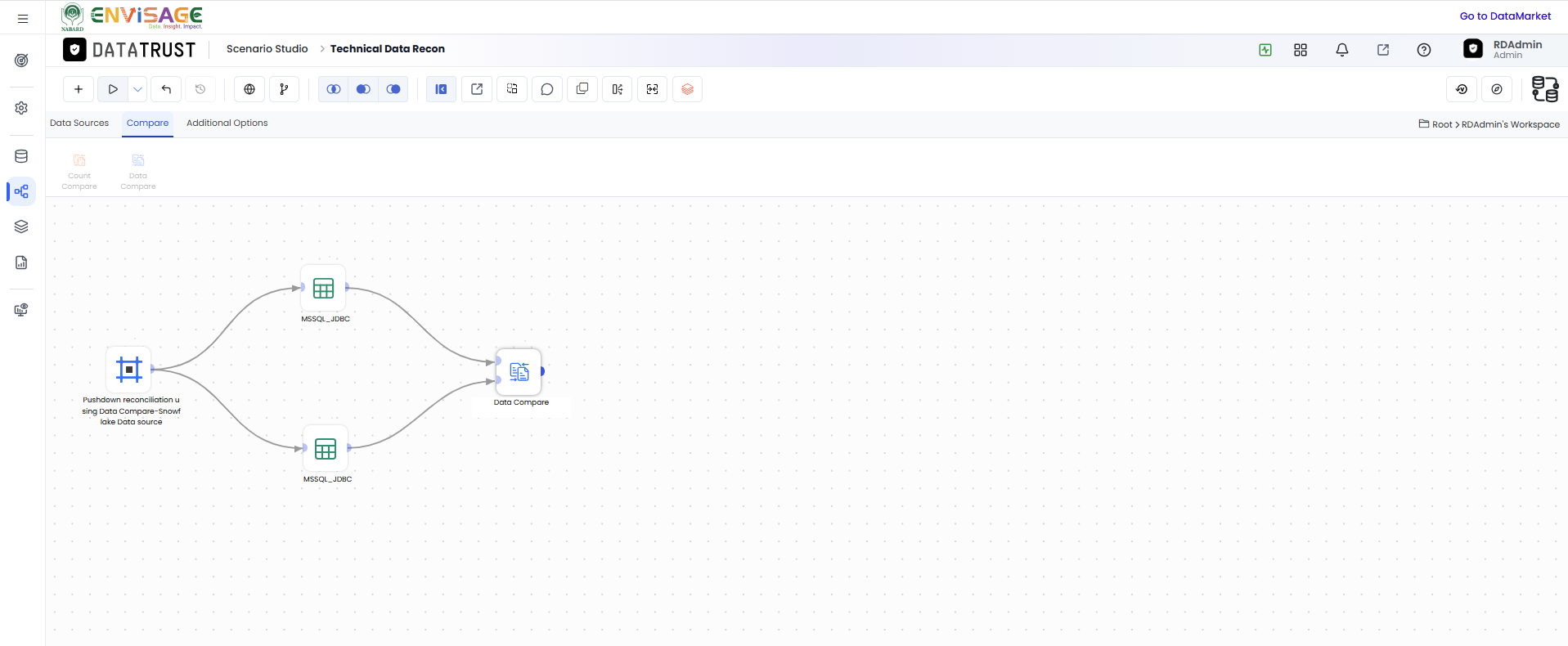
Task: Undo the last canvas action
Action: [x=166, y=89]
